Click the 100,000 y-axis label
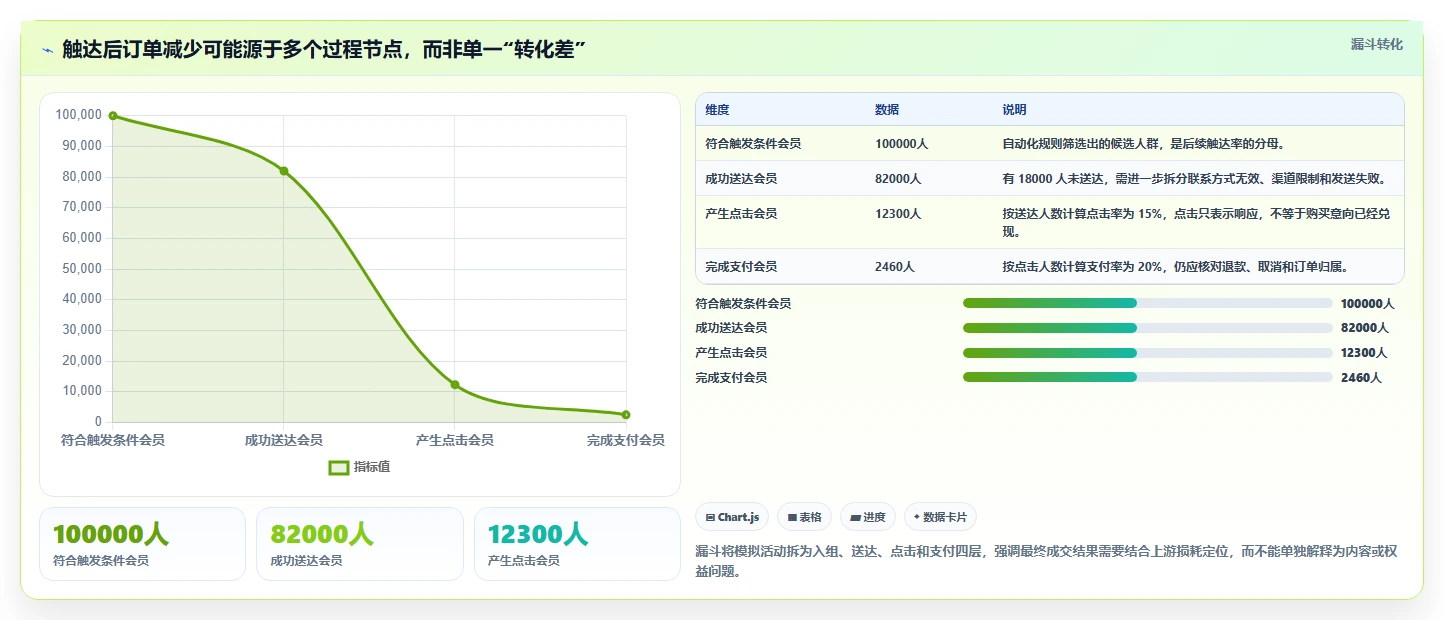Screen dimensions: 1444x620 (x=78, y=115)
